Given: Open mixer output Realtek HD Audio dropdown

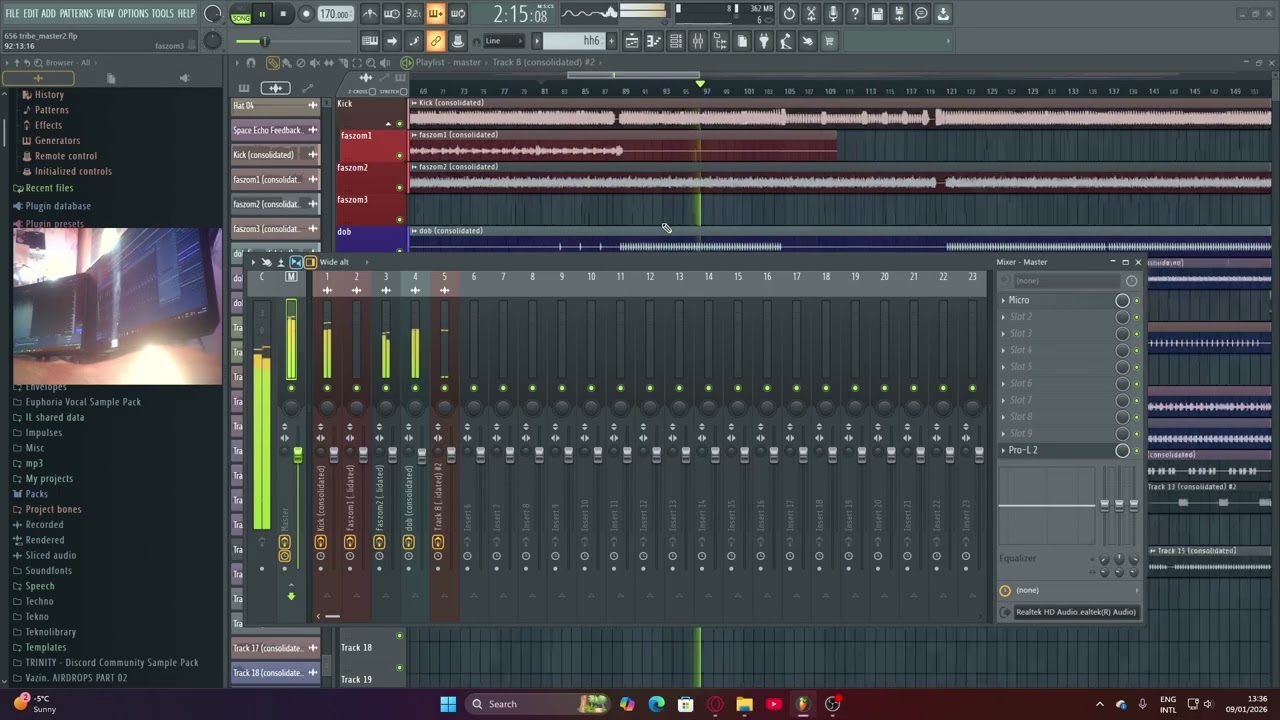Looking at the screenshot, I should point(1076,612).
